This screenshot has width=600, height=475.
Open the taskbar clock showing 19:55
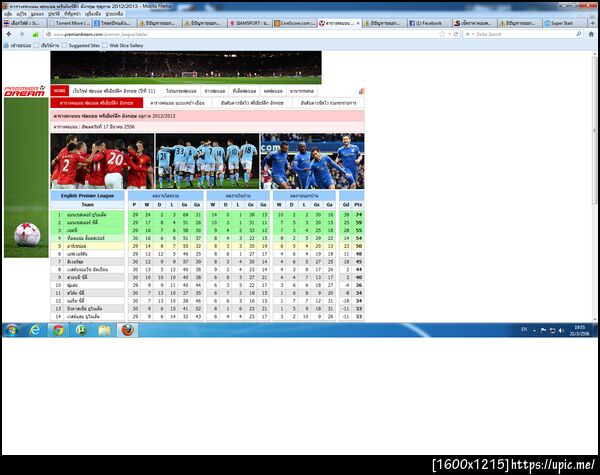click(x=579, y=331)
